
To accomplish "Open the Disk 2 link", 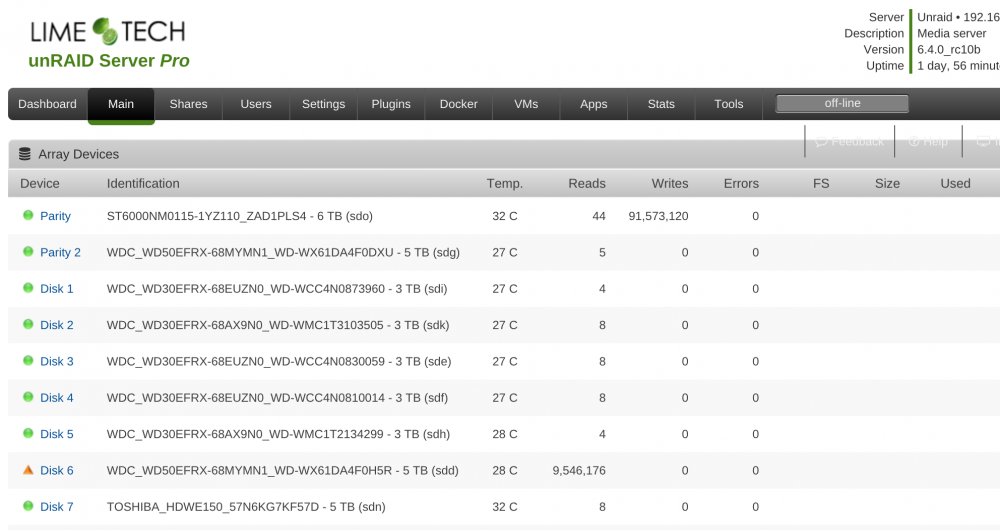I will coord(57,325).
